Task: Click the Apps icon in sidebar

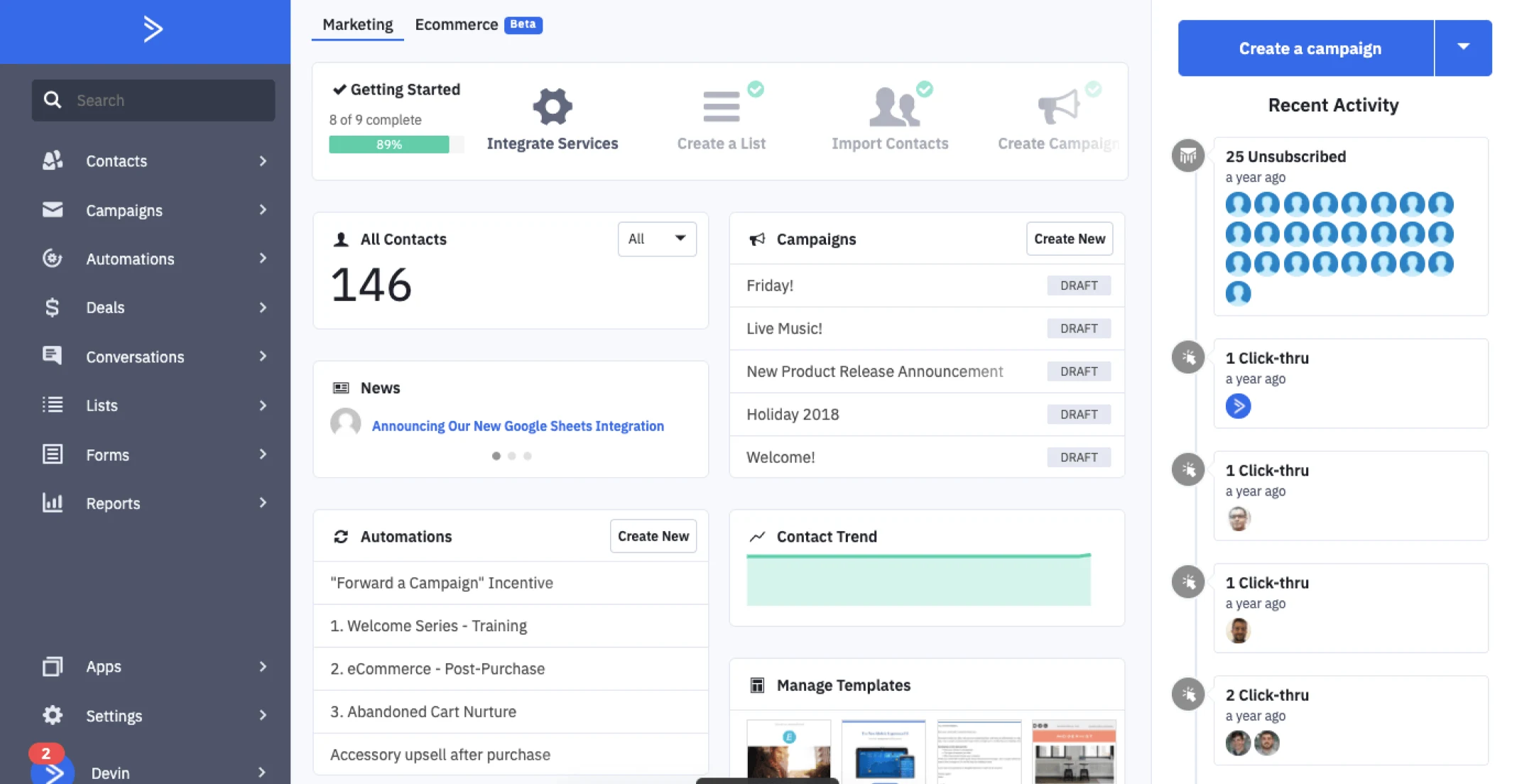Action: point(53,666)
